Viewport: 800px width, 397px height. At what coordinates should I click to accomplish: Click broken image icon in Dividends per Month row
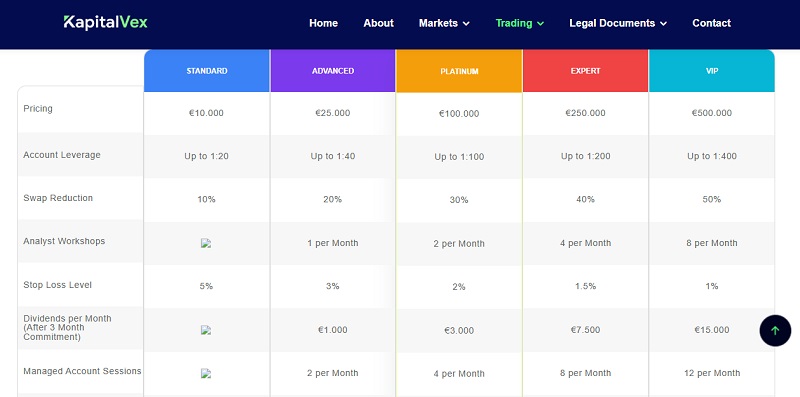(206, 330)
